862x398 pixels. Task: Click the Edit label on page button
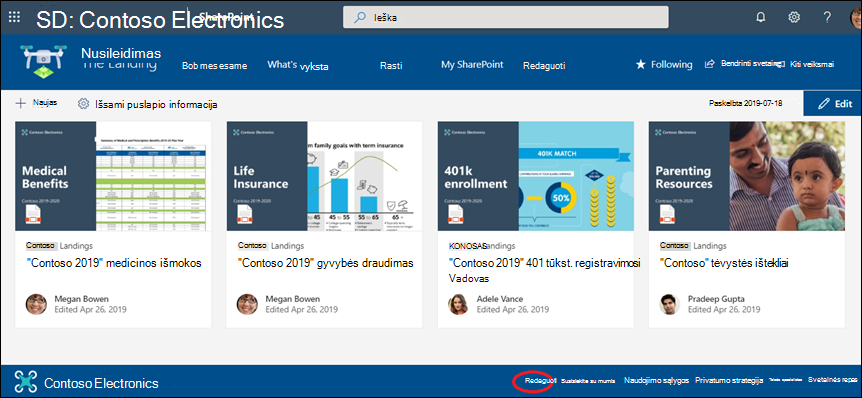tap(843, 104)
